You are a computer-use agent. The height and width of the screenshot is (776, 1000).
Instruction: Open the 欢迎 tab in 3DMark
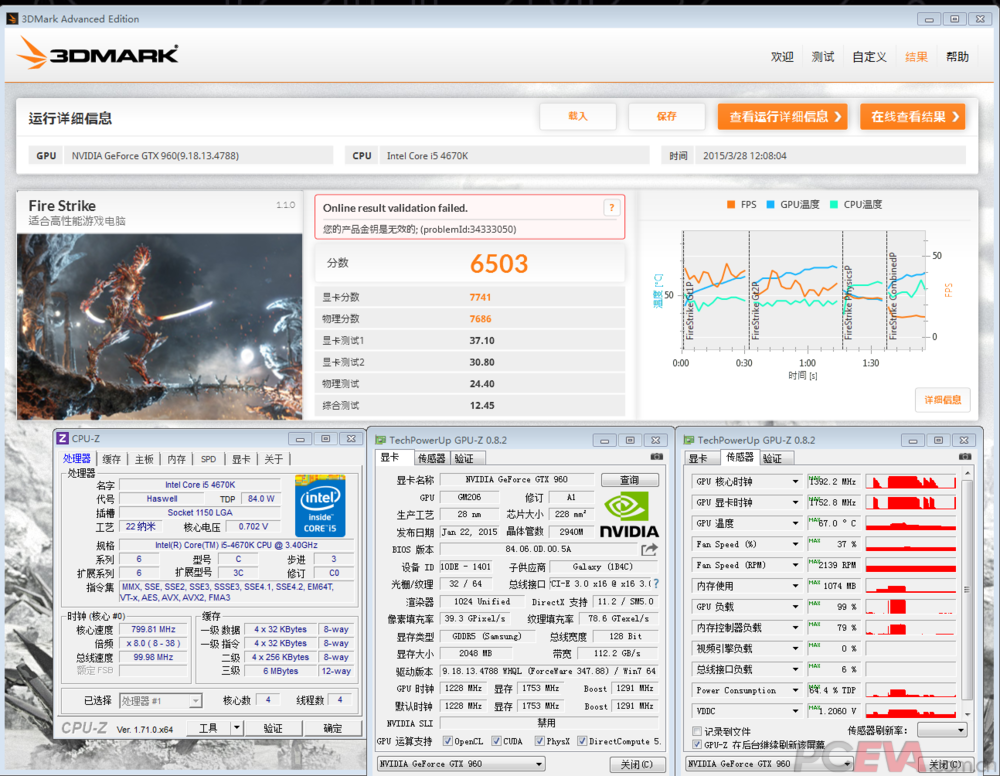point(782,57)
